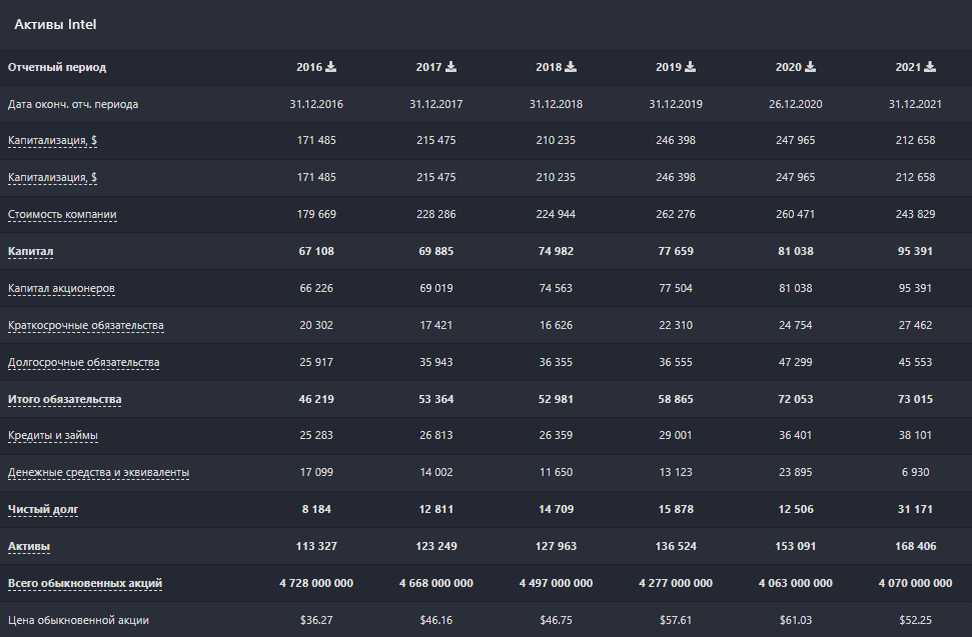Download the 2020 report icon
Viewport: 972px width, 637px height.
click(x=810, y=67)
